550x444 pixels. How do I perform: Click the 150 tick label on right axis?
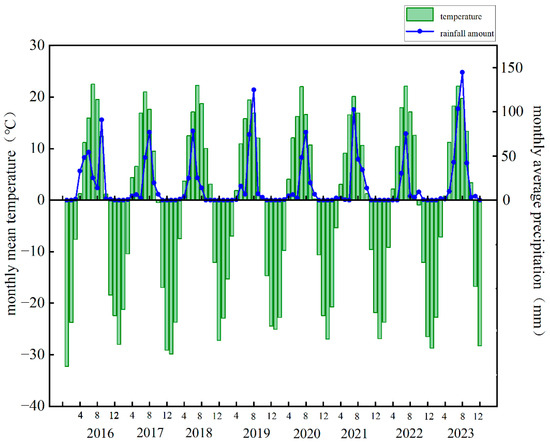point(514,67)
